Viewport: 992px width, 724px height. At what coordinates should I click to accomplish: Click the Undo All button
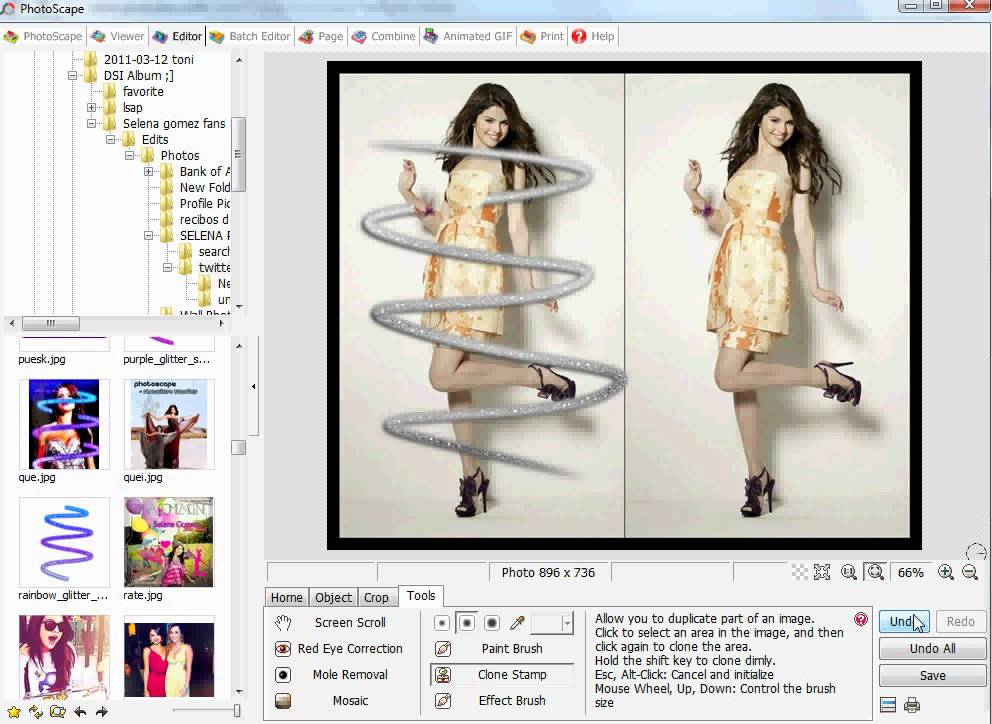point(932,649)
